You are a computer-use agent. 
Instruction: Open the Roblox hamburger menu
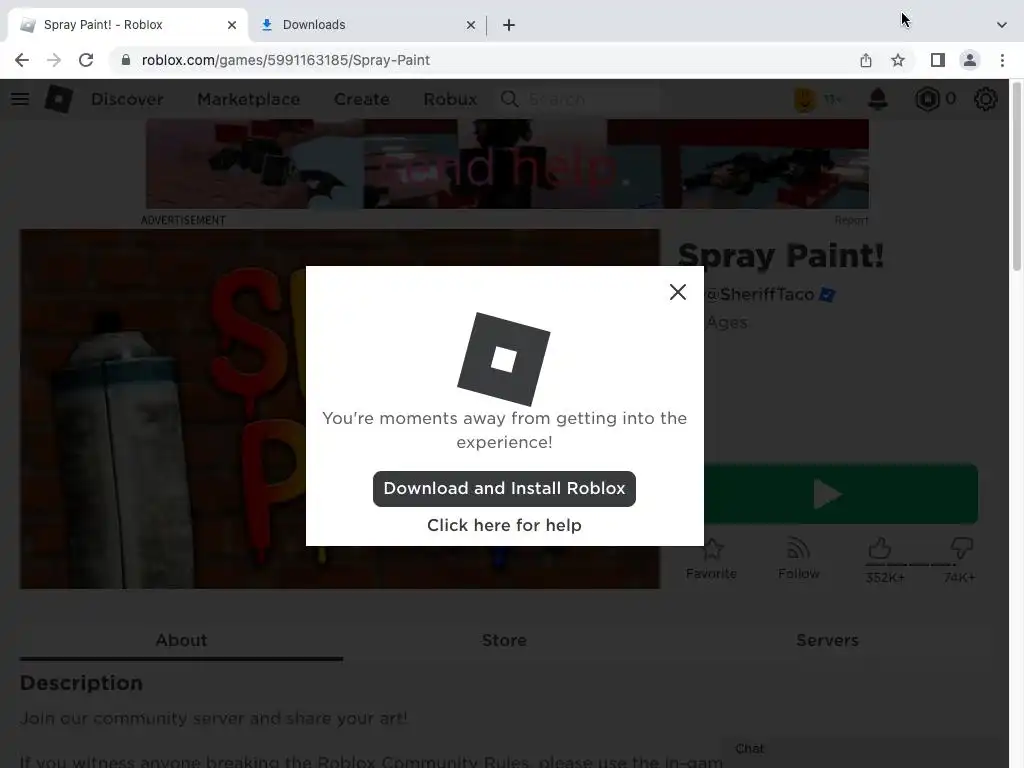[x=20, y=99]
